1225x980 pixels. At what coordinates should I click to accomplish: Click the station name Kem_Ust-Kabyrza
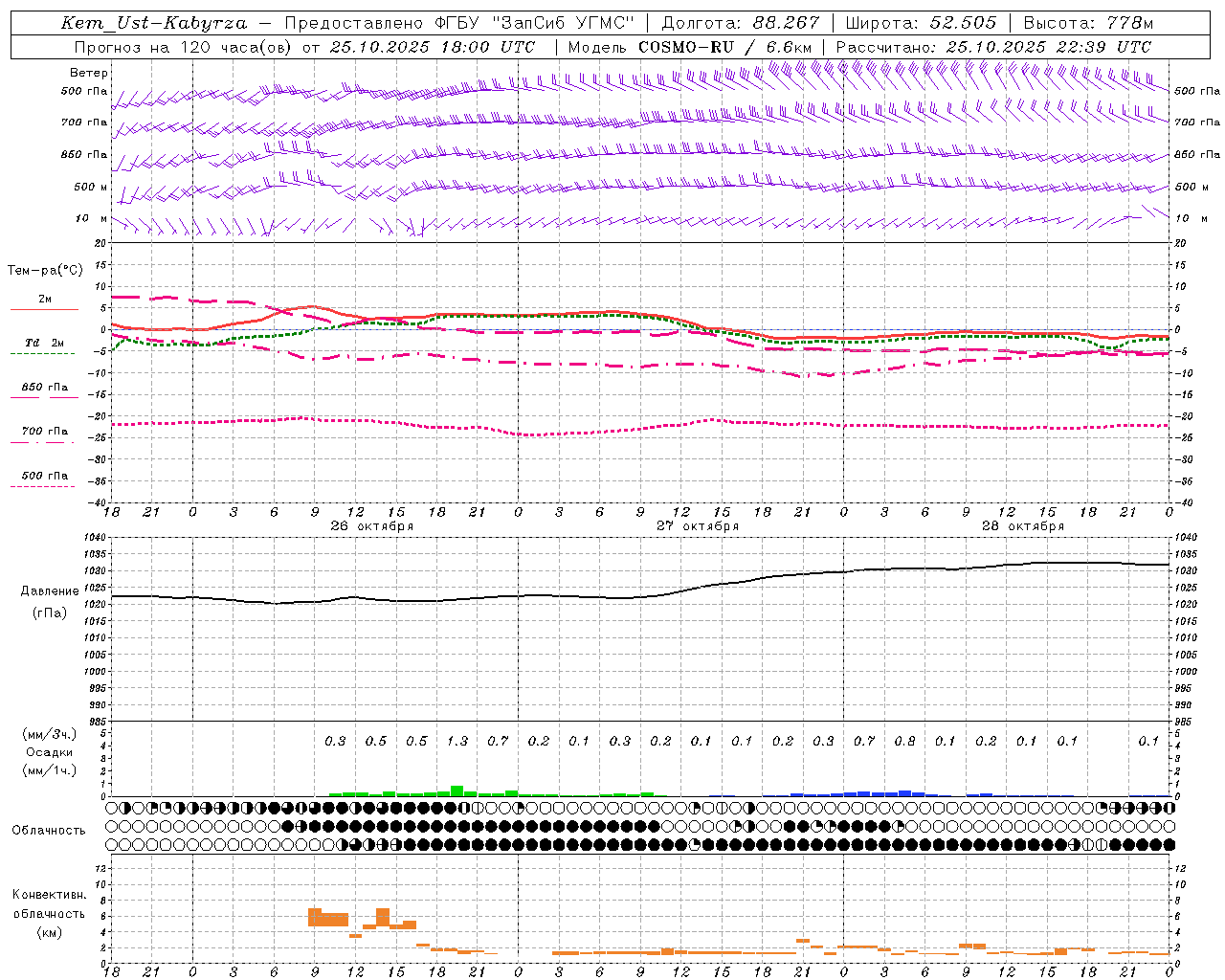click(153, 23)
